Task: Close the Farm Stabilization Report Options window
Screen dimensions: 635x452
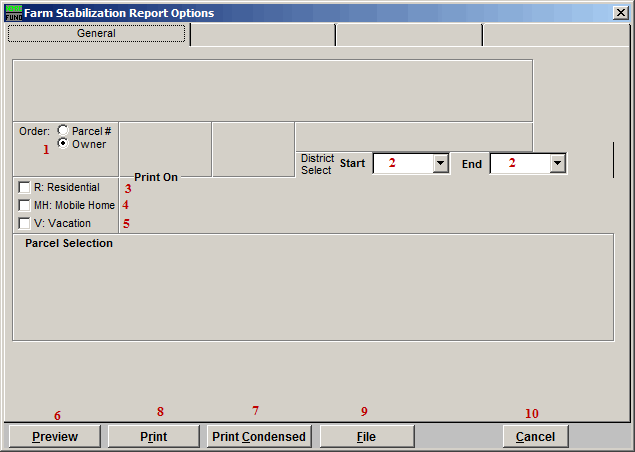Action: point(621,12)
